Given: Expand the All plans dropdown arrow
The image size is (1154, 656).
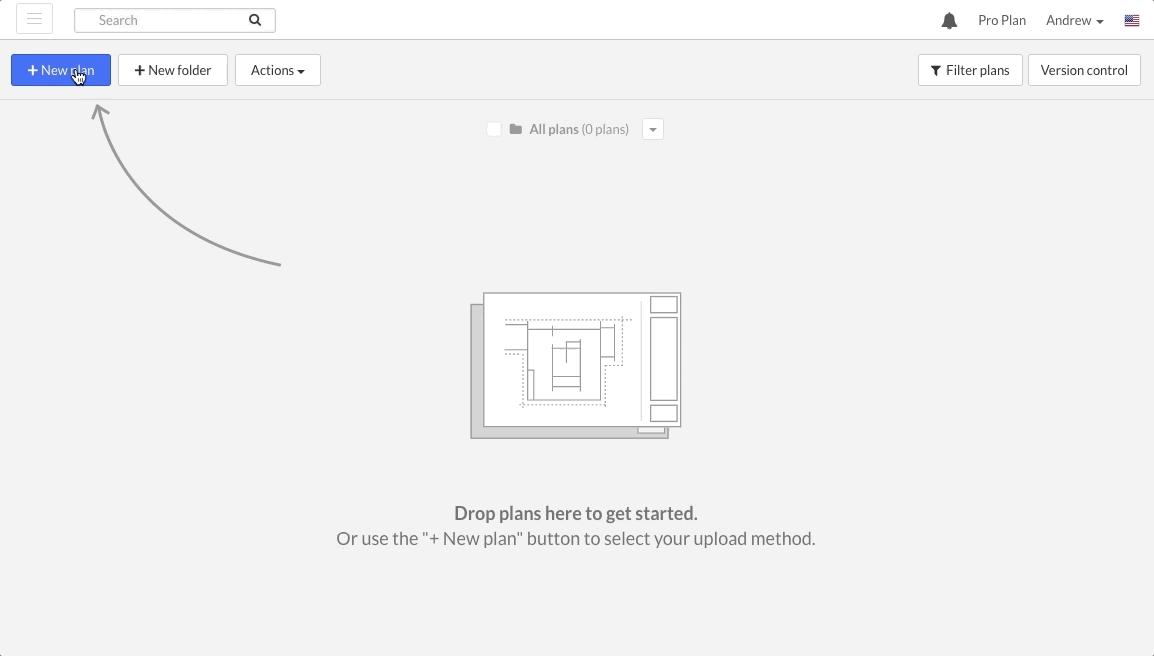Looking at the screenshot, I should (653, 130).
